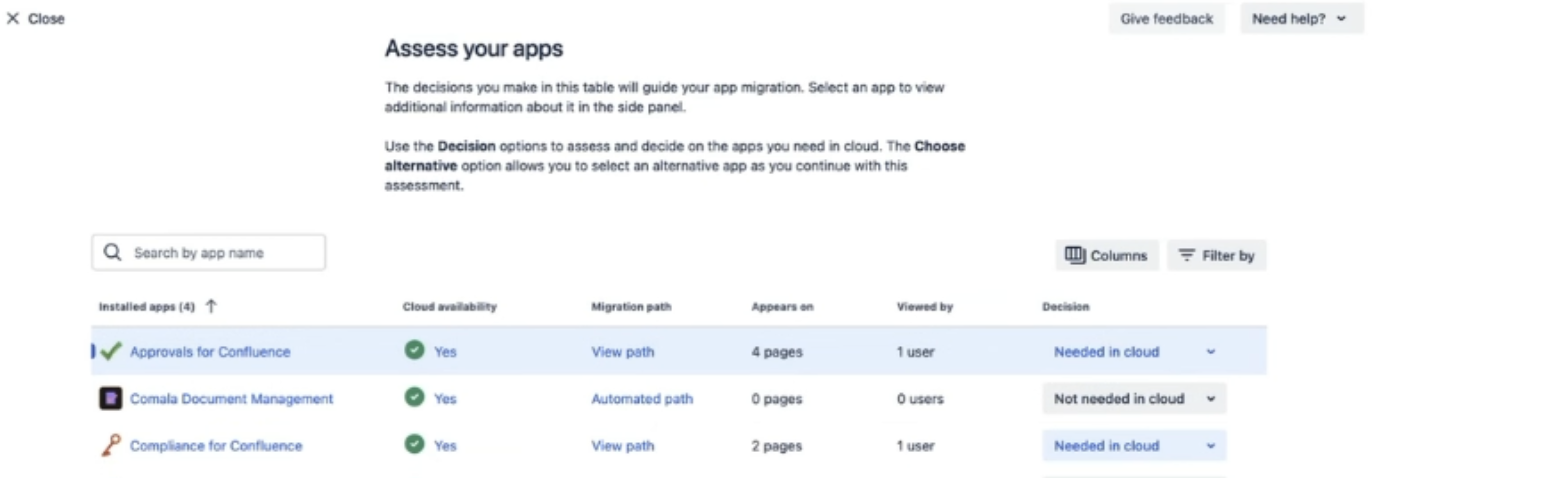Click the green cloud availability check for Comala
This screenshot has height=478, width=1564.
[x=414, y=398]
